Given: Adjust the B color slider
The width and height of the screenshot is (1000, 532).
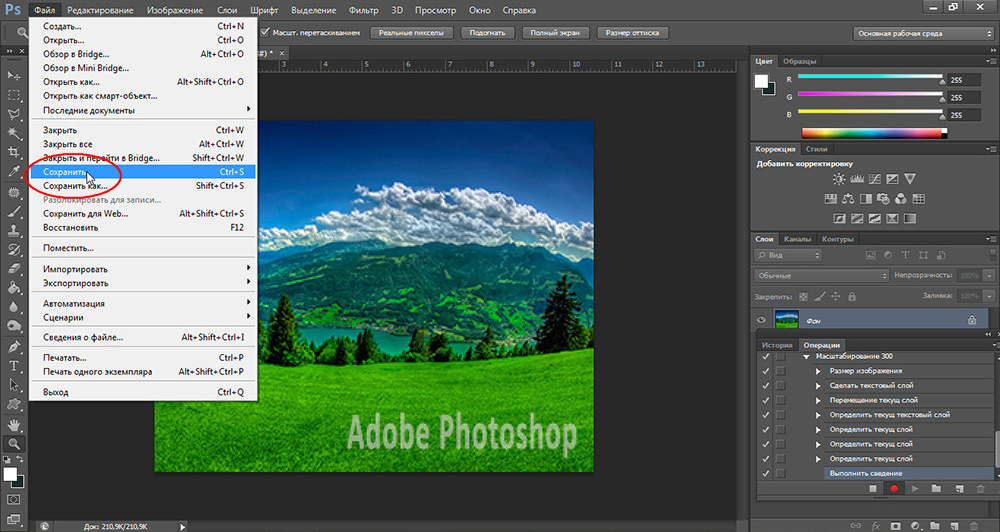Looking at the screenshot, I should pos(871,113).
